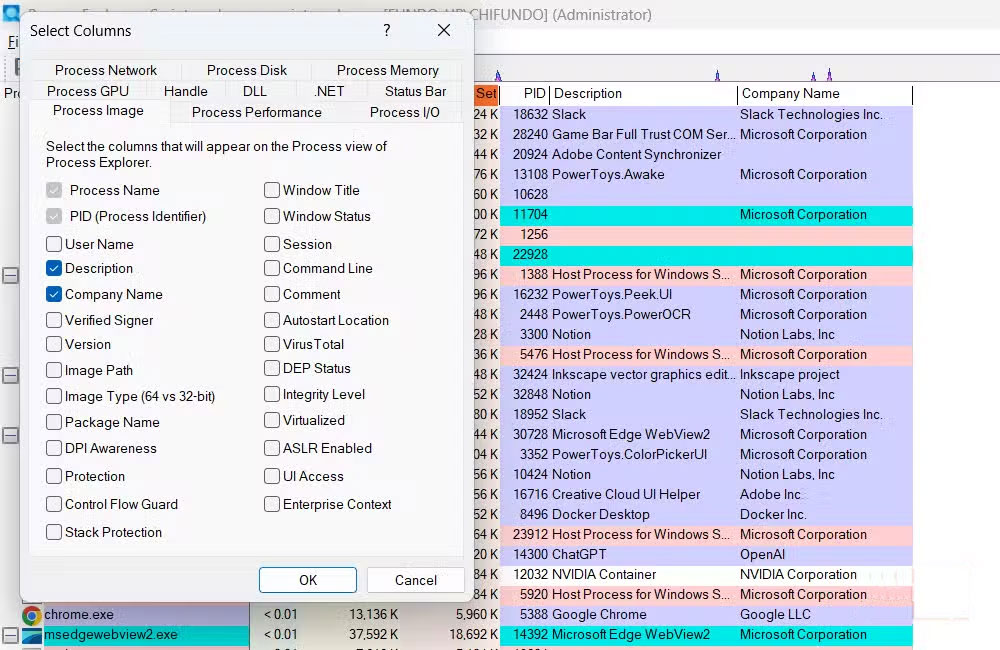Enable the VirusTotal column
This screenshot has width=1000, height=650.
click(x=271, y=346)
